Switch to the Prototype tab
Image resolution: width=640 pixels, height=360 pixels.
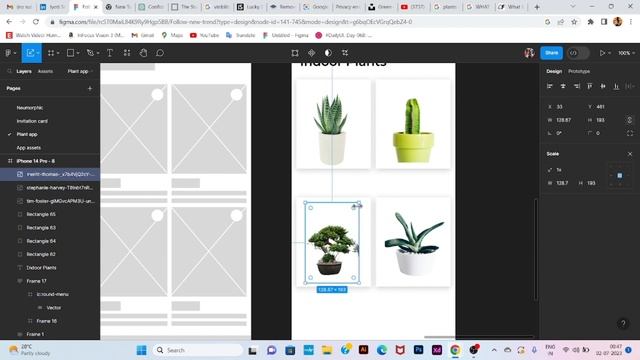579,71
